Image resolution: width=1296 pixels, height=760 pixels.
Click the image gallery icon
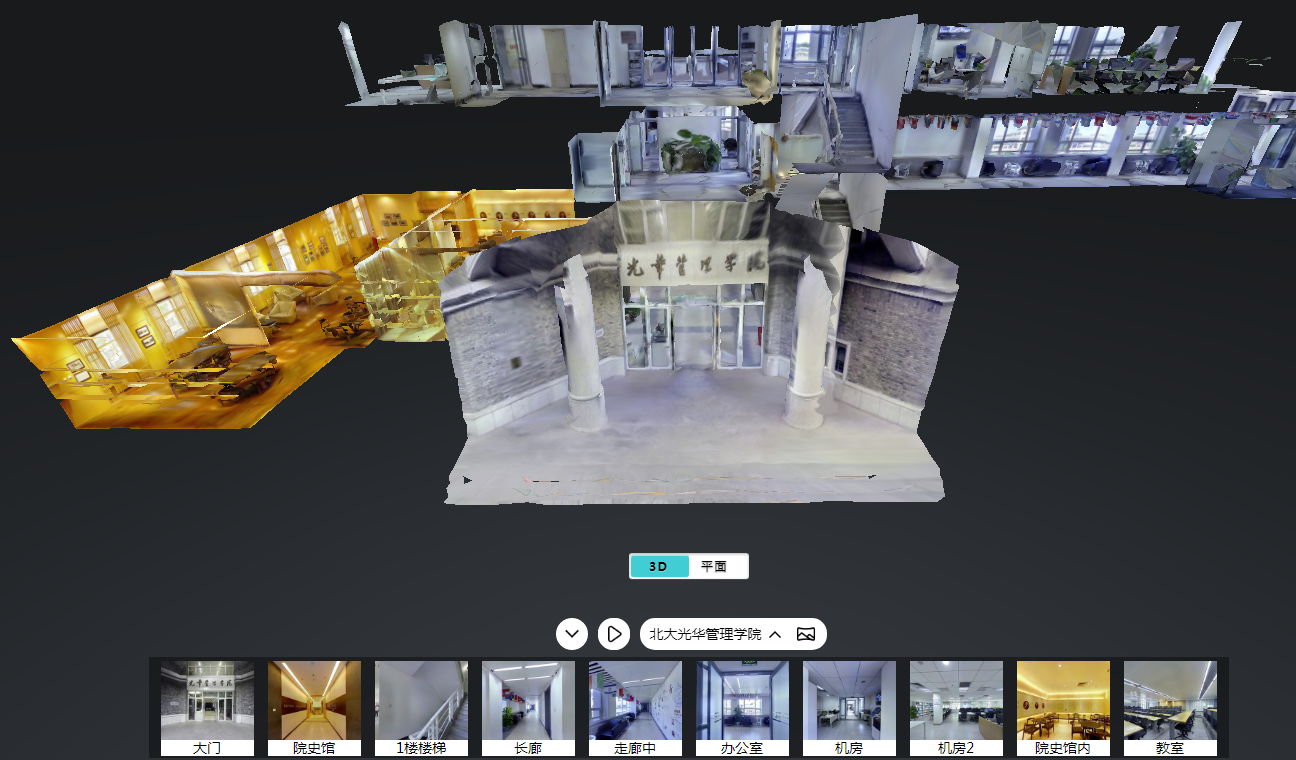click(806, 634)
